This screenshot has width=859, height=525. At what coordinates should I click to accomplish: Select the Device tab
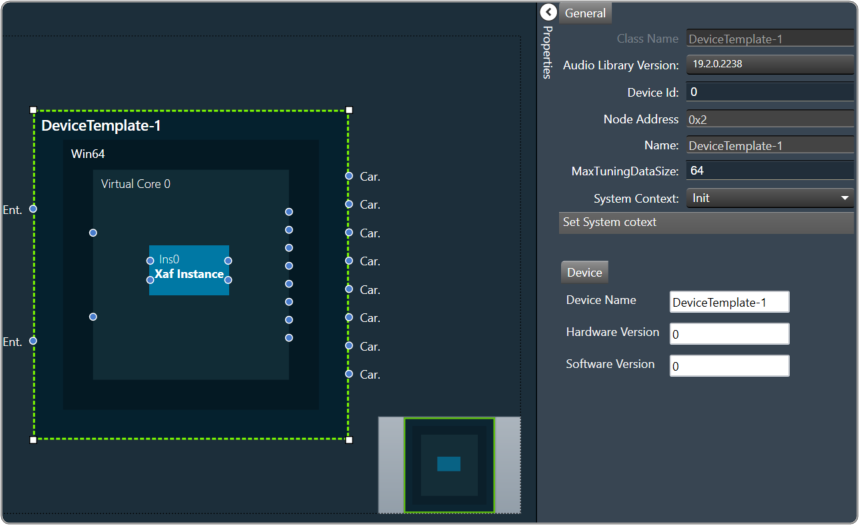pyautogui.click(x=584, y=272)
